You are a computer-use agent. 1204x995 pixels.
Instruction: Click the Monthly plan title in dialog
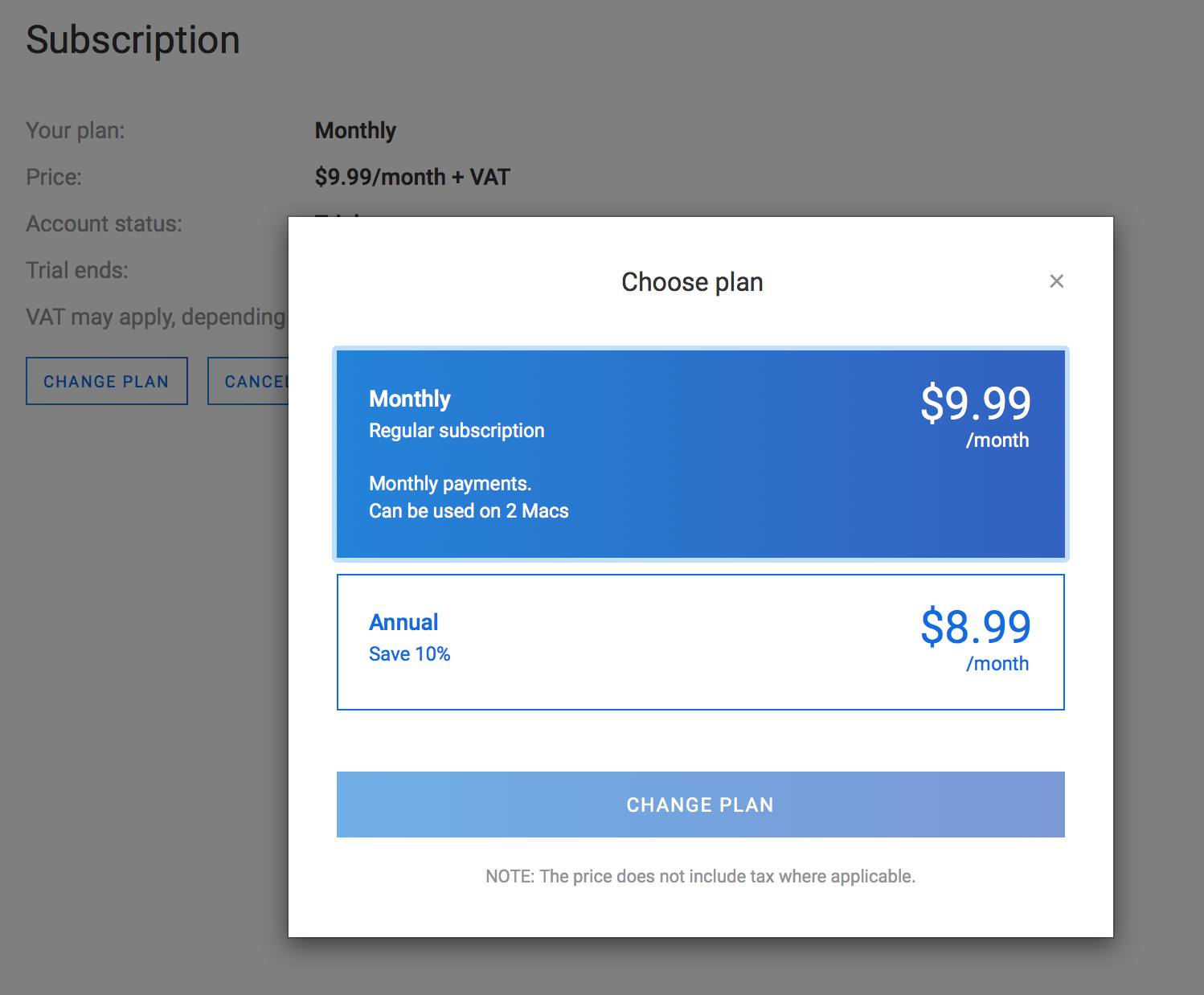coord(409,399)
